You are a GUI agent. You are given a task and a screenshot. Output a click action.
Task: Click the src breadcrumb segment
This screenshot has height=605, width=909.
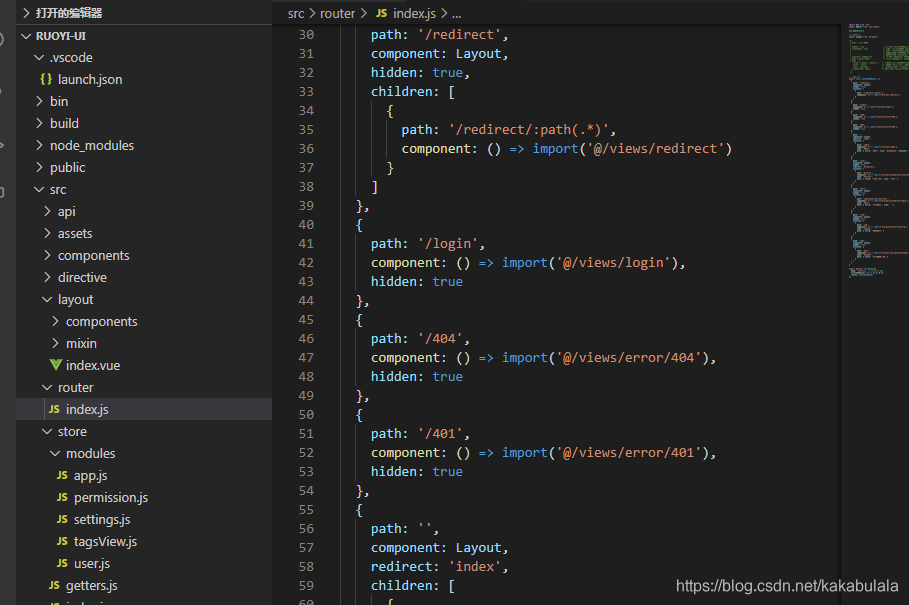[x=296, y=13]
